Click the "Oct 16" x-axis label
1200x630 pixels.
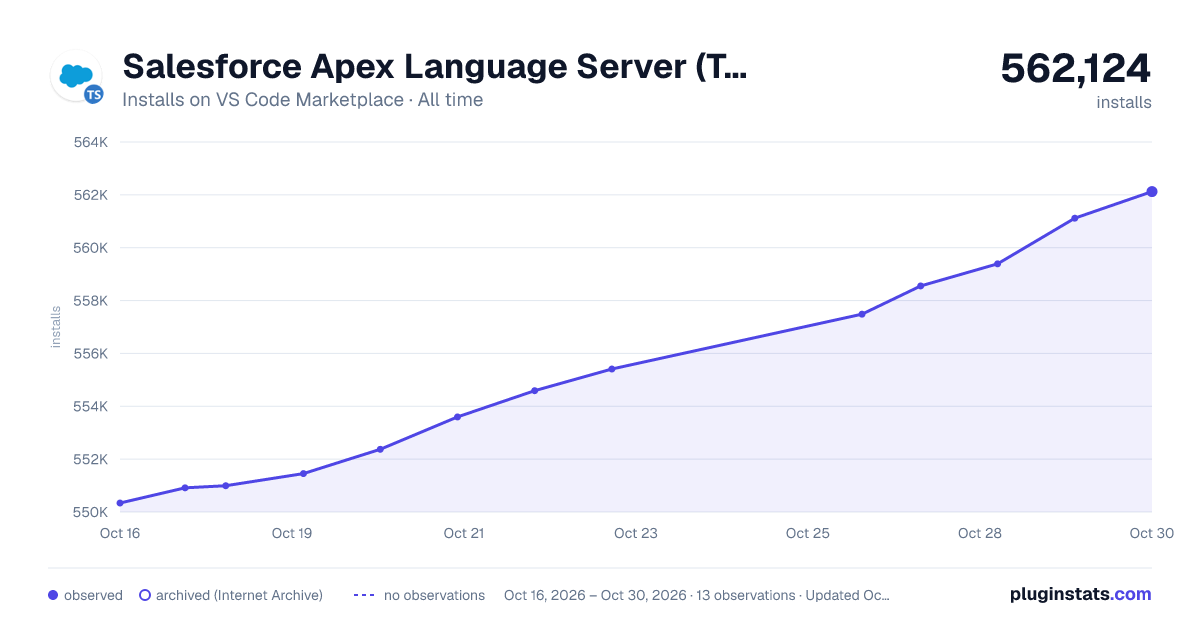[x=120, y=533]
